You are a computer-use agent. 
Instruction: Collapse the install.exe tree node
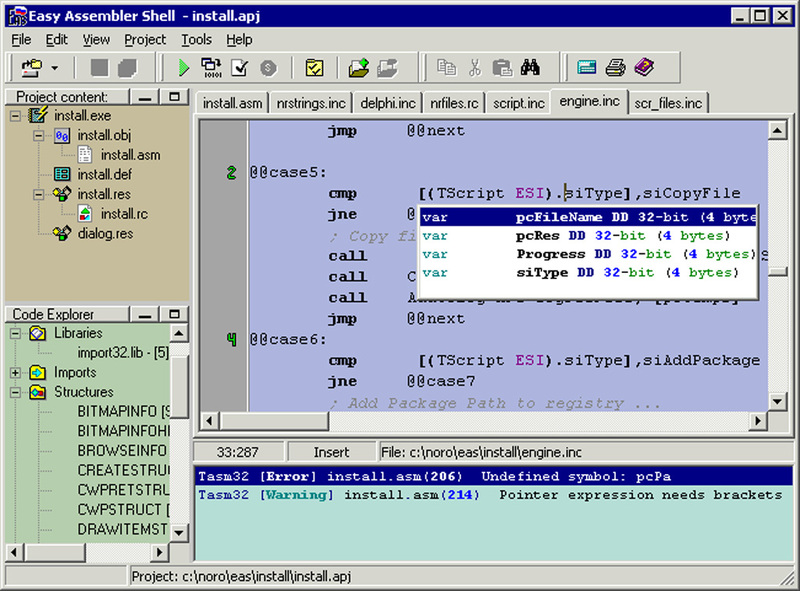(x=15, y=116)
